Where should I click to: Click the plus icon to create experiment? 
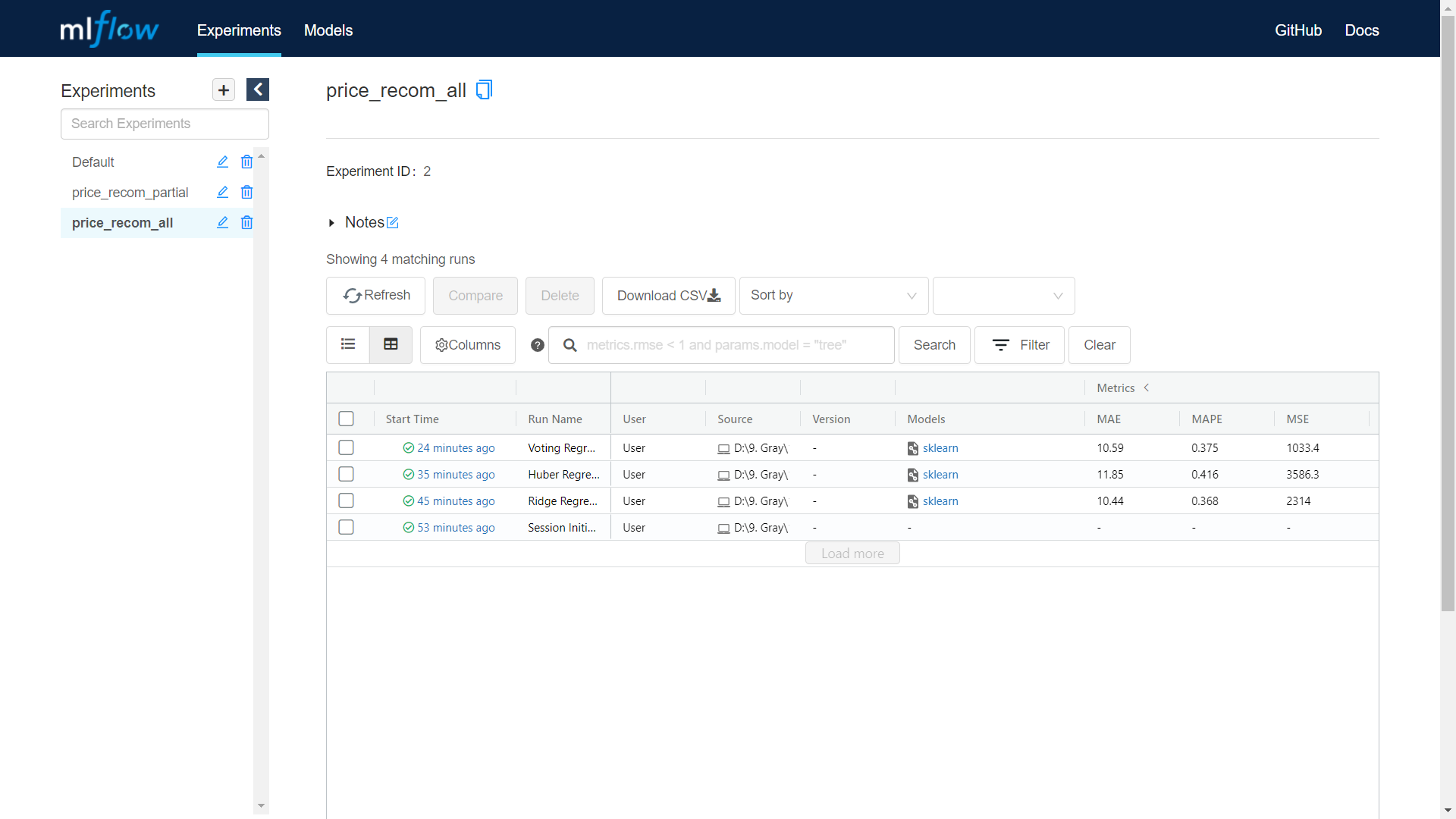point(223,90)
